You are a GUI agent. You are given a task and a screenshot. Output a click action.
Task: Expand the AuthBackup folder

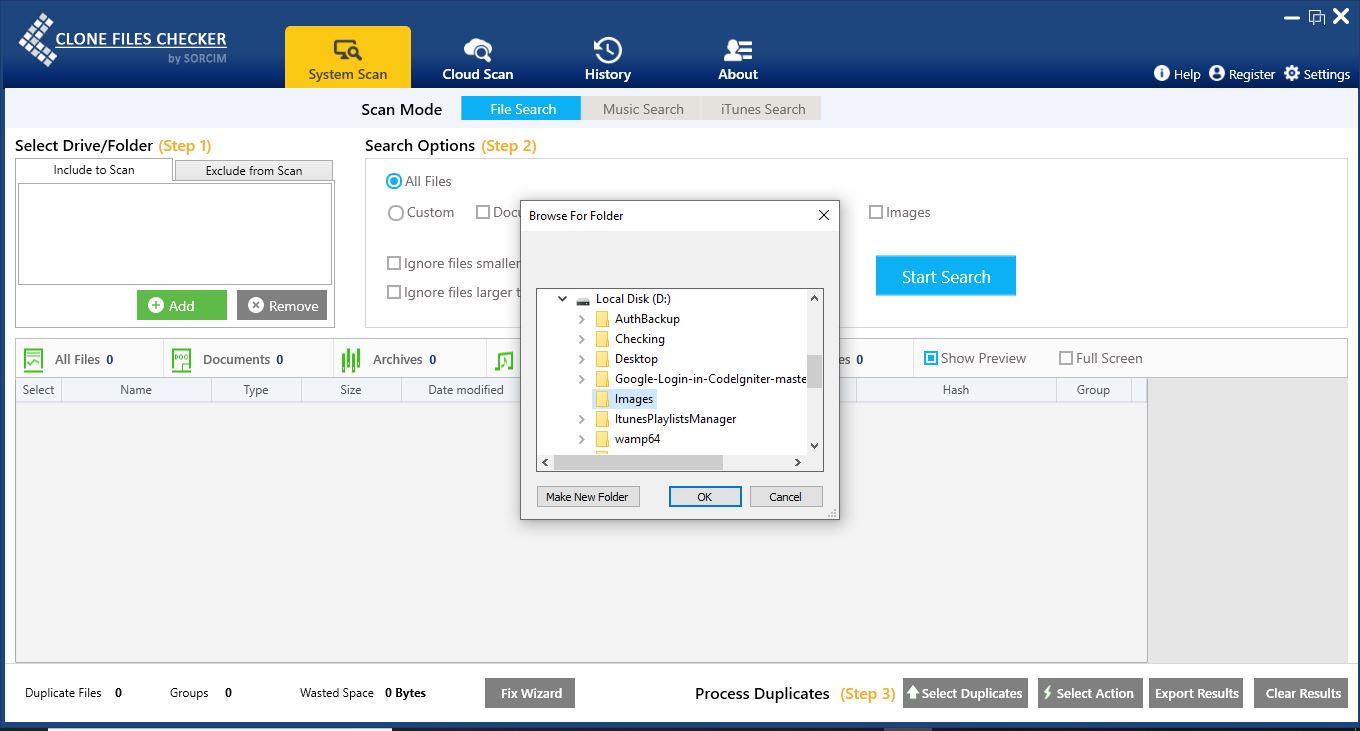(582, 319)
